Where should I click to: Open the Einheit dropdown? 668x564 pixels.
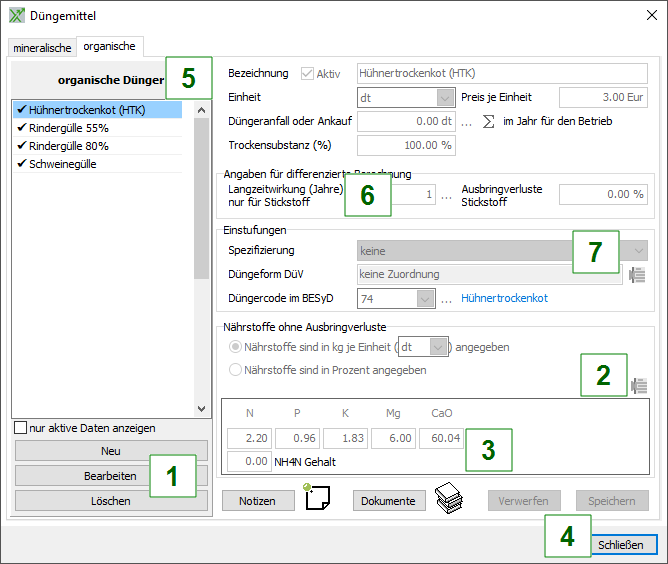click(x=445, y=97)
